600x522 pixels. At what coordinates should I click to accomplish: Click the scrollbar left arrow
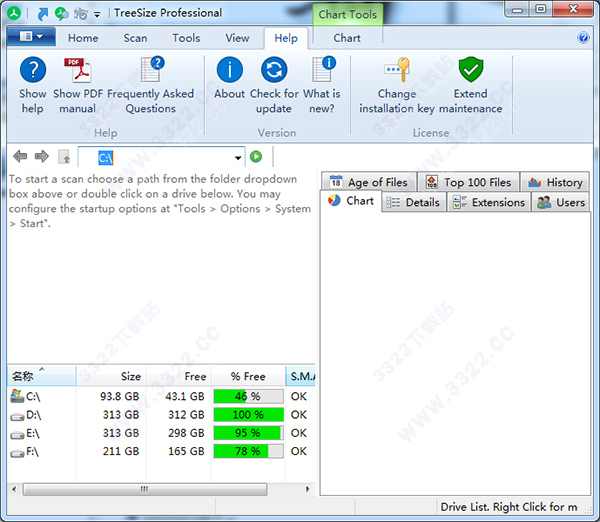click(14, 489)
